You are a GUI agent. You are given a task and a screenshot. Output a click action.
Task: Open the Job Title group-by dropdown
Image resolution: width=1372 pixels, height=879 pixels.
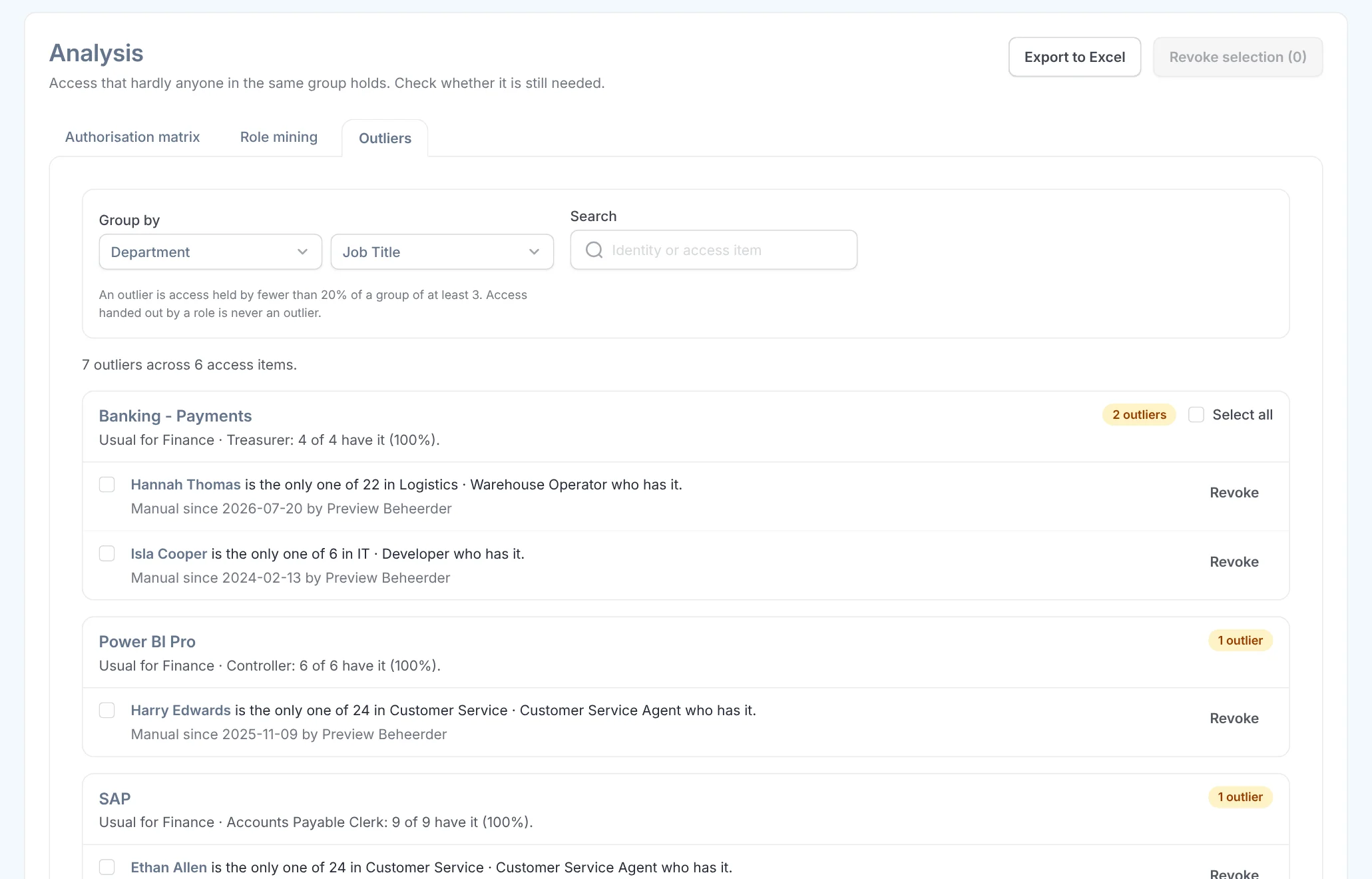pos(442,252)
